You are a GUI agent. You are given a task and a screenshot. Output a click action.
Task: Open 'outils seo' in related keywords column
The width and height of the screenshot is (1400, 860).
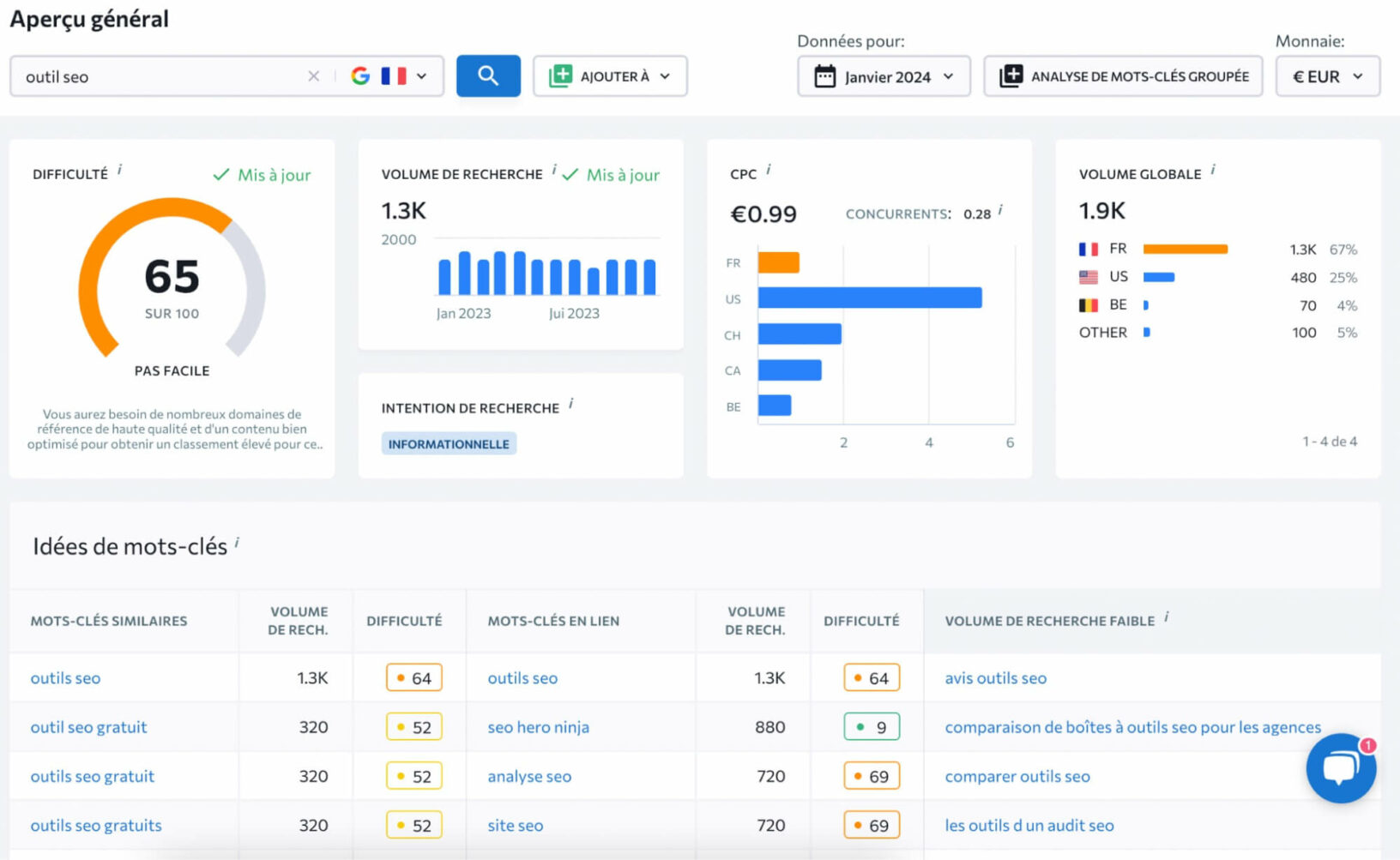tap(522, 678)
